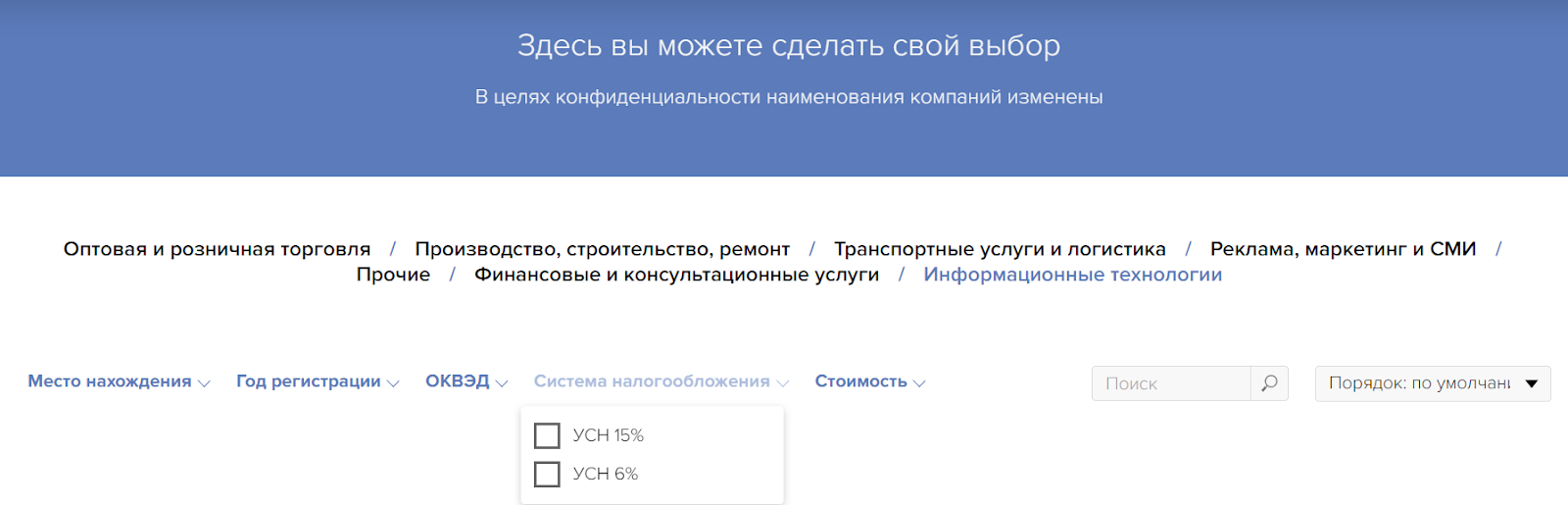This screenshot has width=1568, height=505.
Task: Open the Порядок: по умолчанию sort dropdown
Action: [1432, 383]
